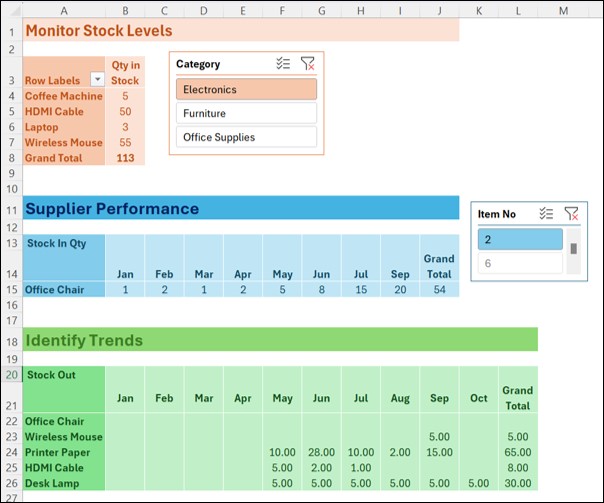Select column M header
The height and width of the screenshot is (503, 604).
tap(563, 10)
